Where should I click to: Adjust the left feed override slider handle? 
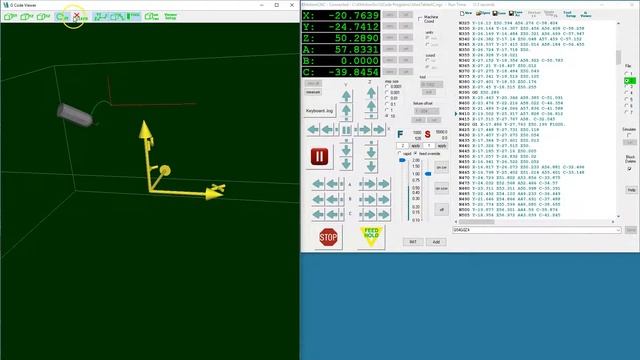click(402, 160)
